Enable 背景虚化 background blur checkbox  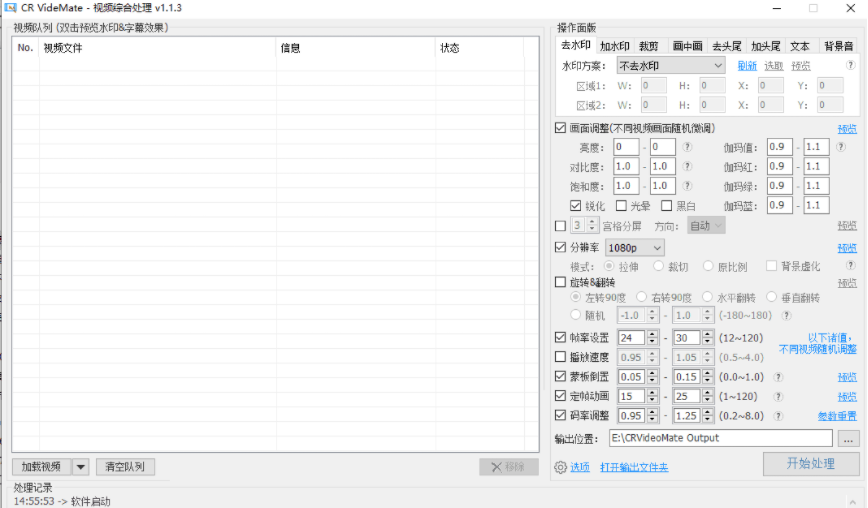pos(771,266)
